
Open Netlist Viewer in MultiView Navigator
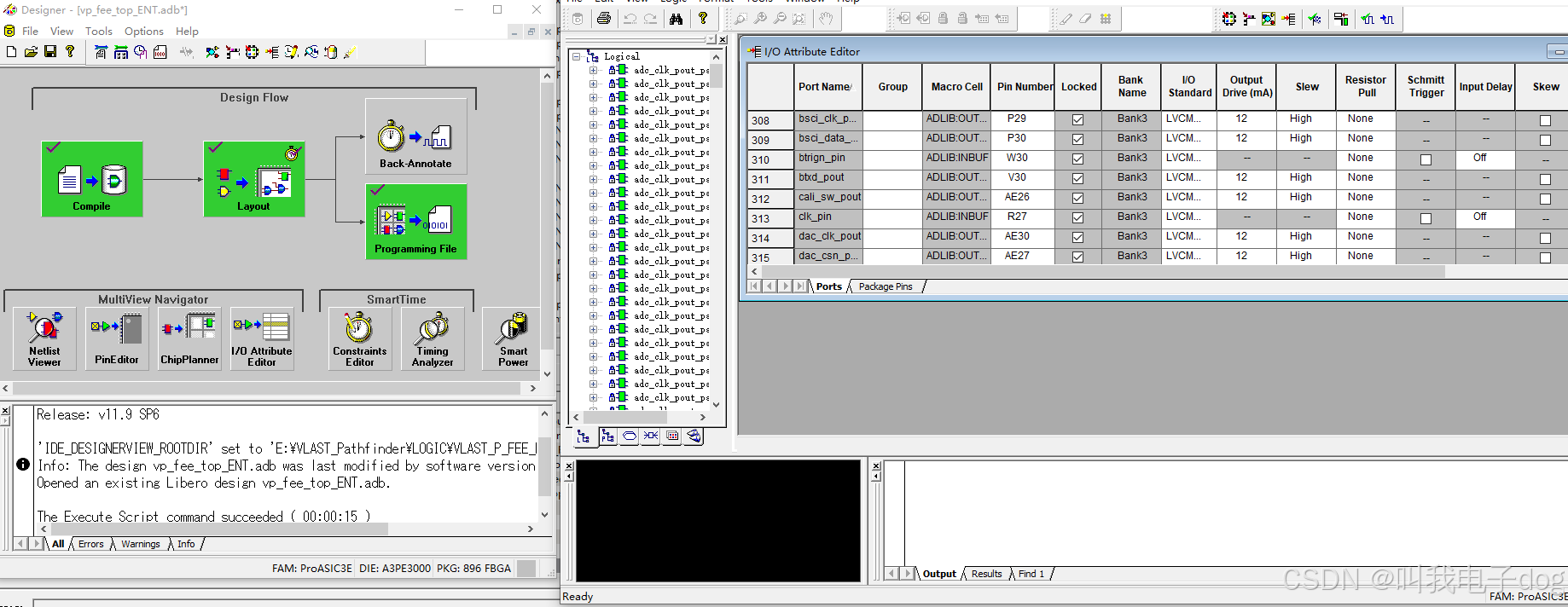44,338
